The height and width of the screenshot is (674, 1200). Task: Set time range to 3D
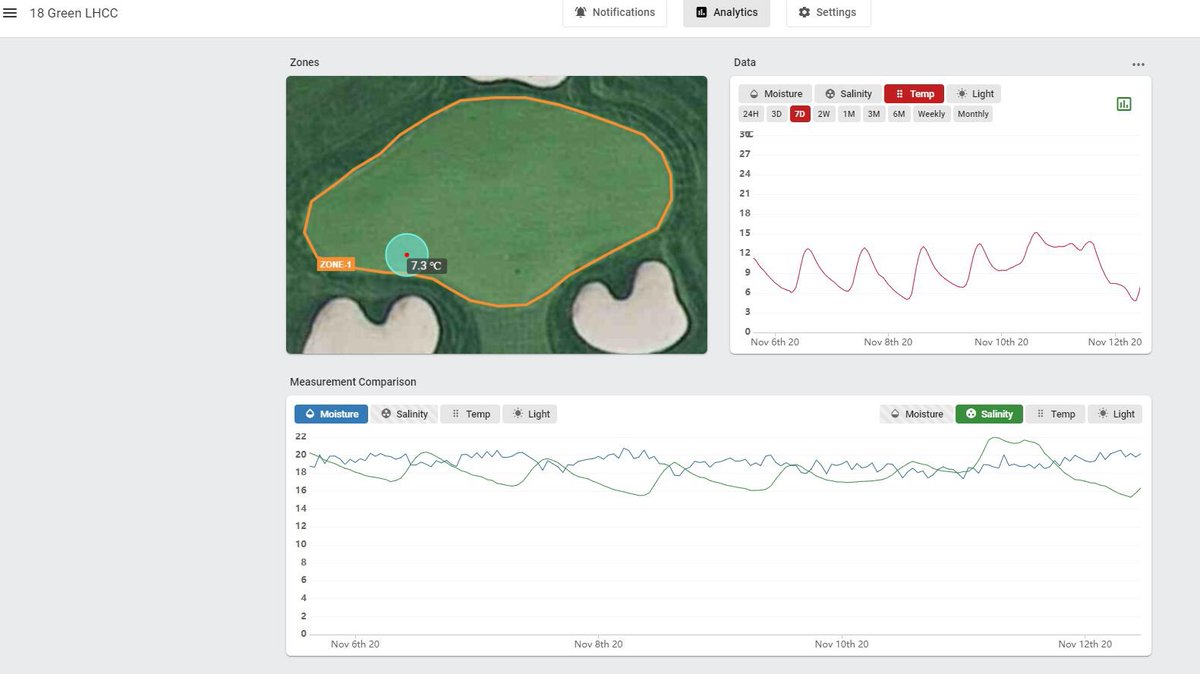tap(776, 114)
